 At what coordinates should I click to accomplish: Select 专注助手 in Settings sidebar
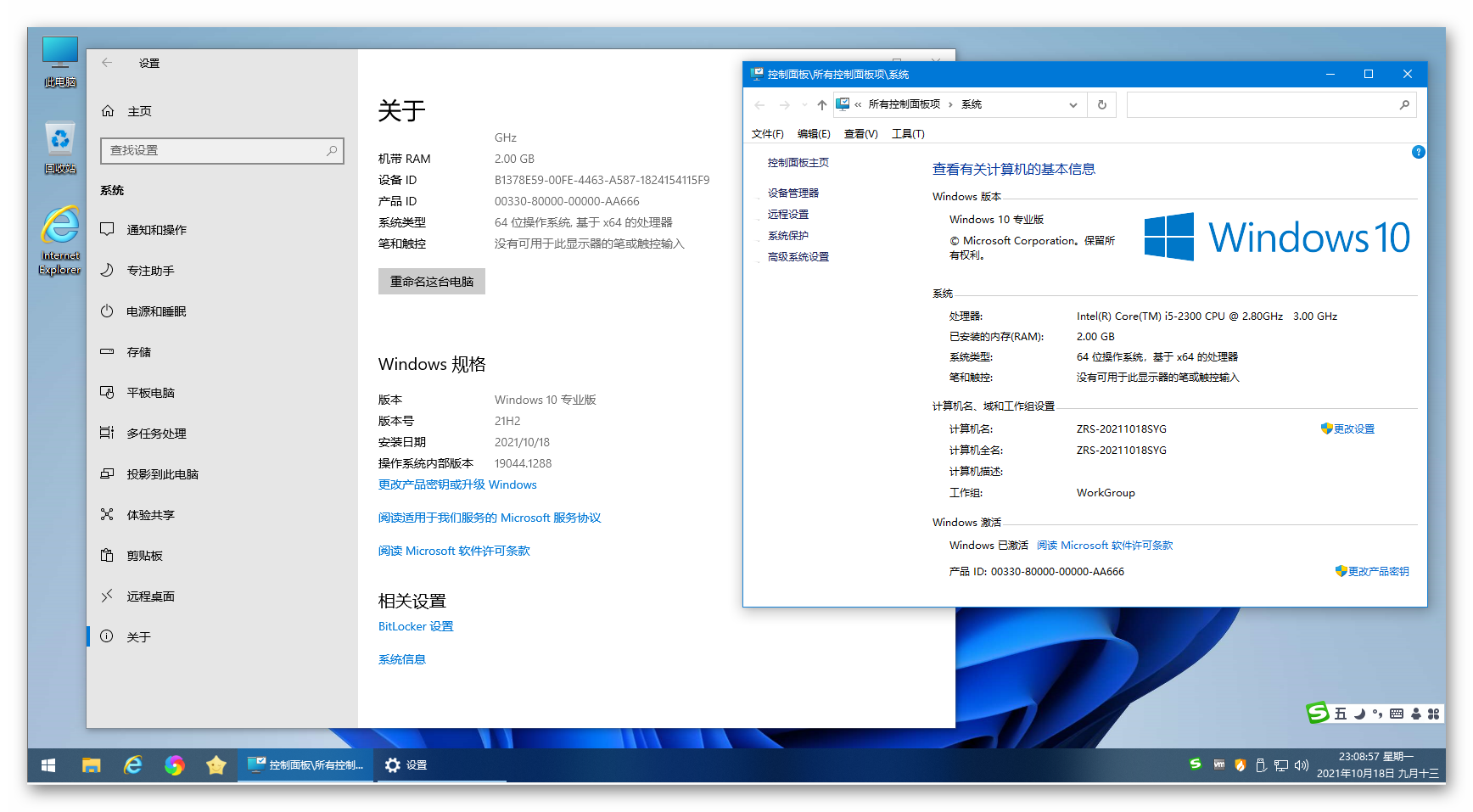[222, 271]
